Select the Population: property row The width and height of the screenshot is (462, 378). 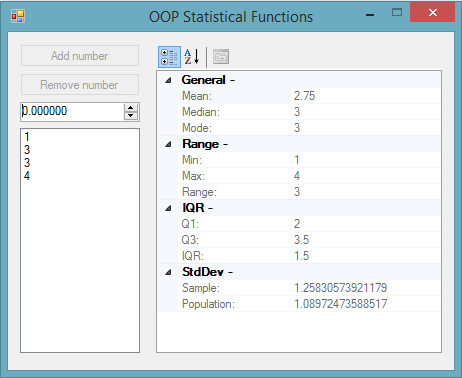click(309, 304)
